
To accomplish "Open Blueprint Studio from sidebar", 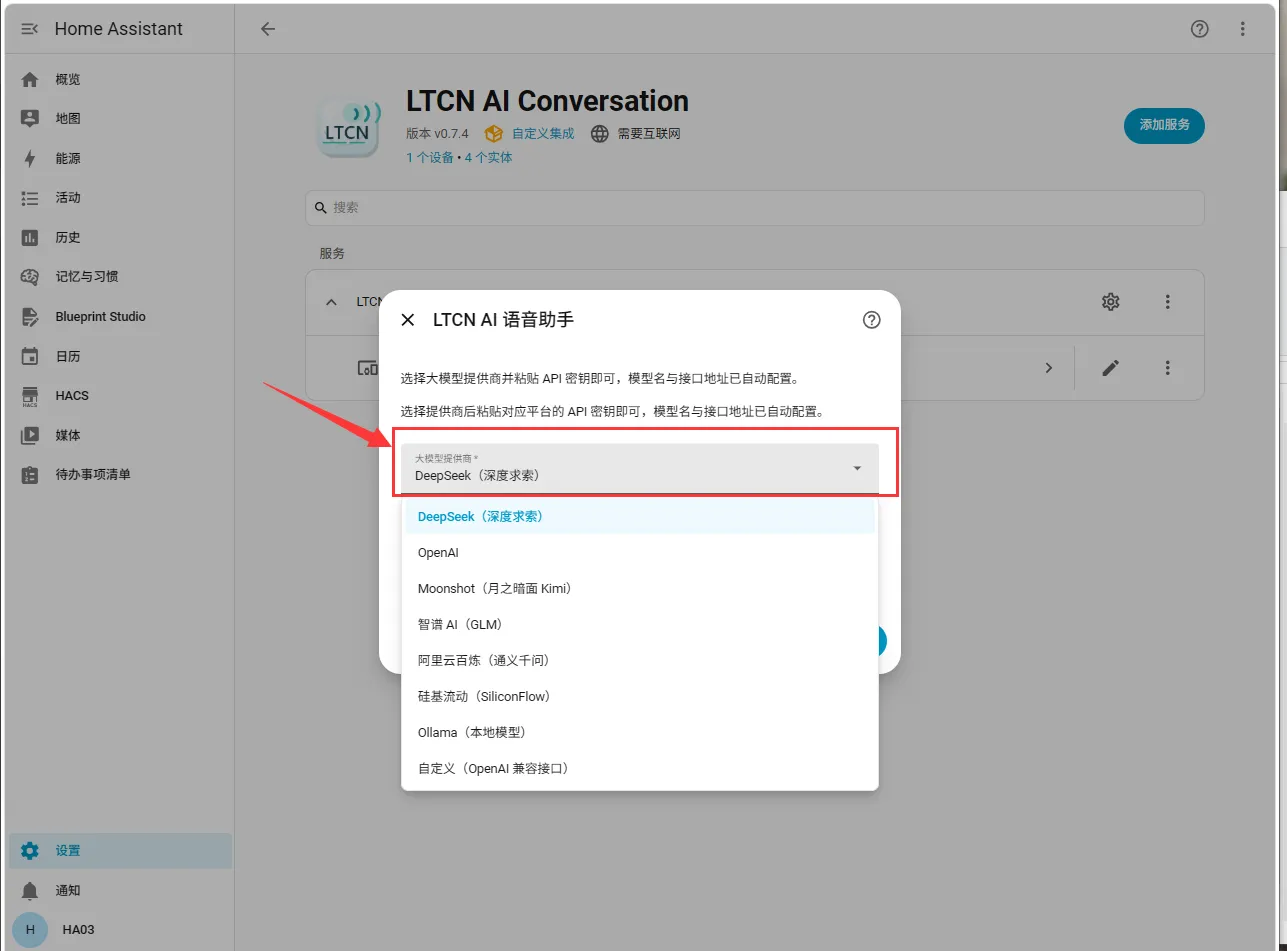I will pyautogui.click(x=119, y=317).
